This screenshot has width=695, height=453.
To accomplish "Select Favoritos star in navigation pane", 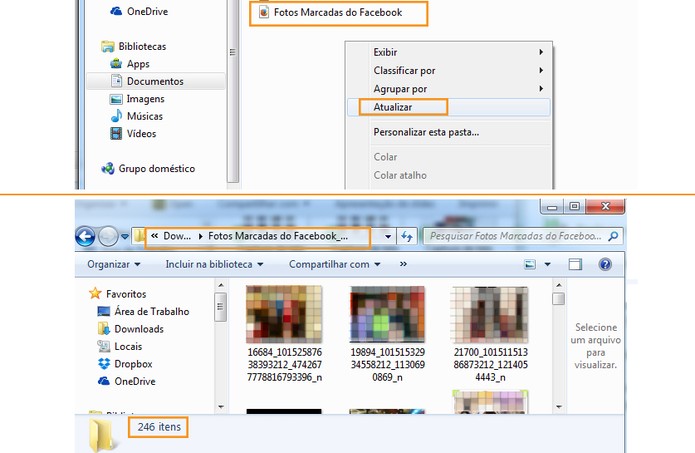I will (x=95, y=293).
